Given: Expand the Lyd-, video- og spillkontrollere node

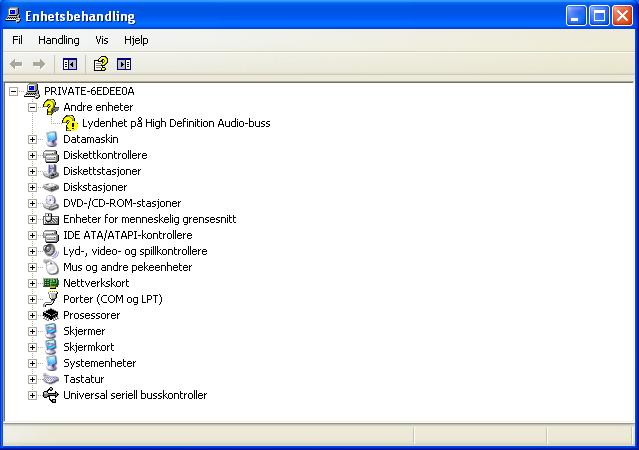Looking at the screenshot, I should pos(32,251).
